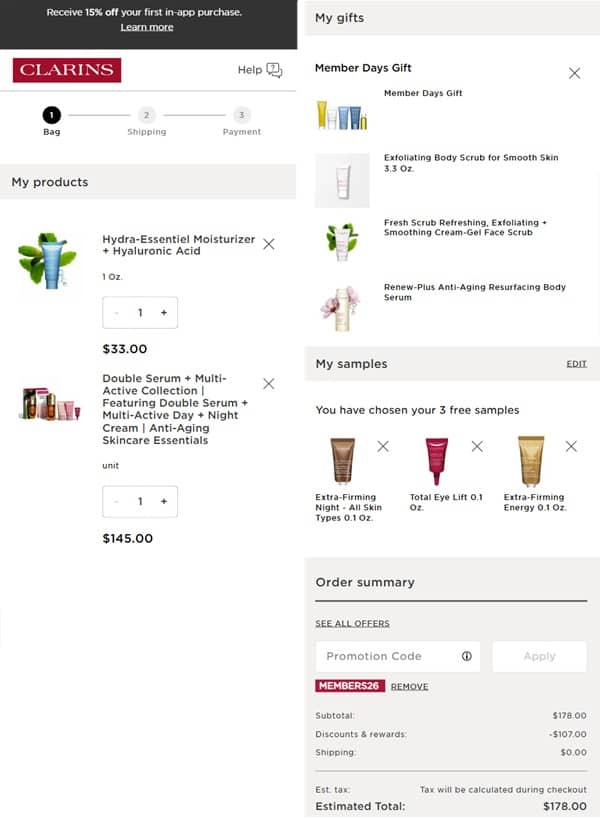
Task: Remove Extra-Firming Night sample
Action: pyautogui.click(x=383, y=446)
